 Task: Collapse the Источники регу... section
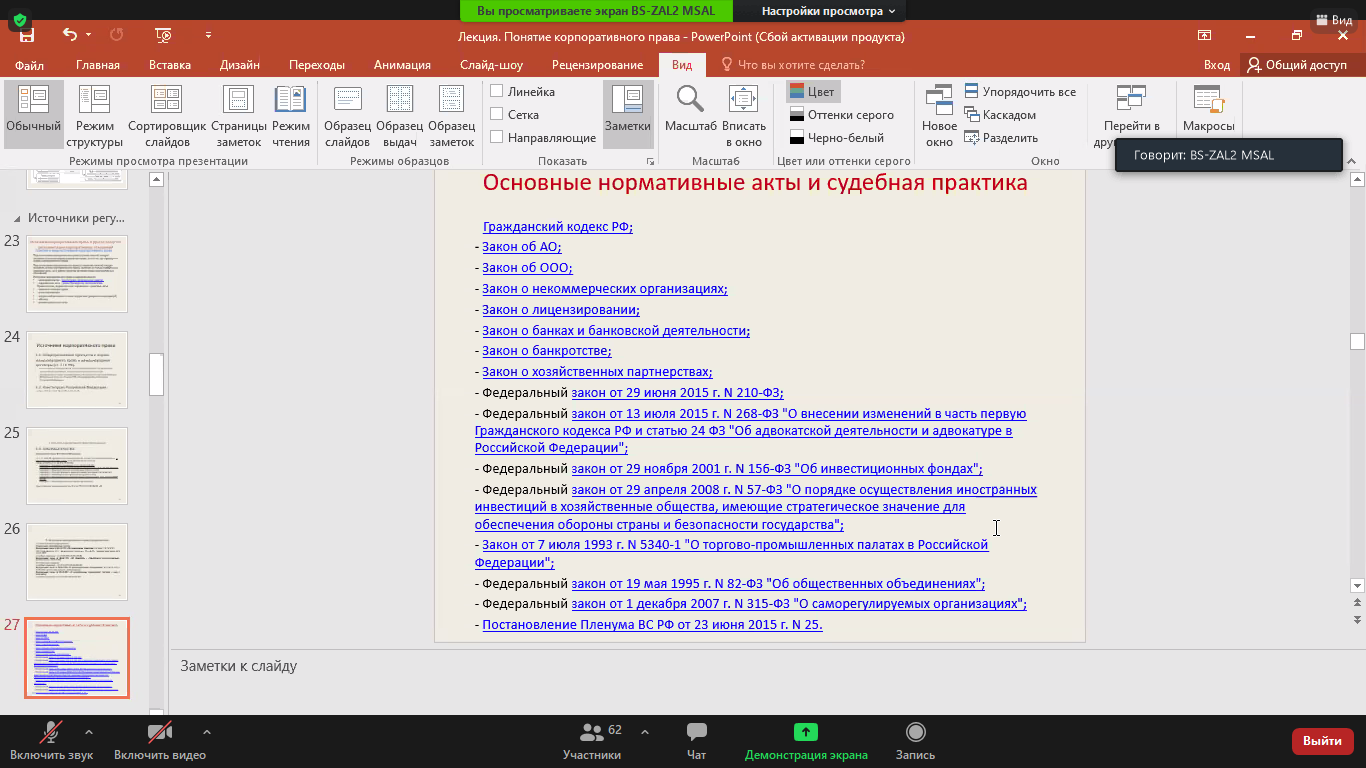15,218
